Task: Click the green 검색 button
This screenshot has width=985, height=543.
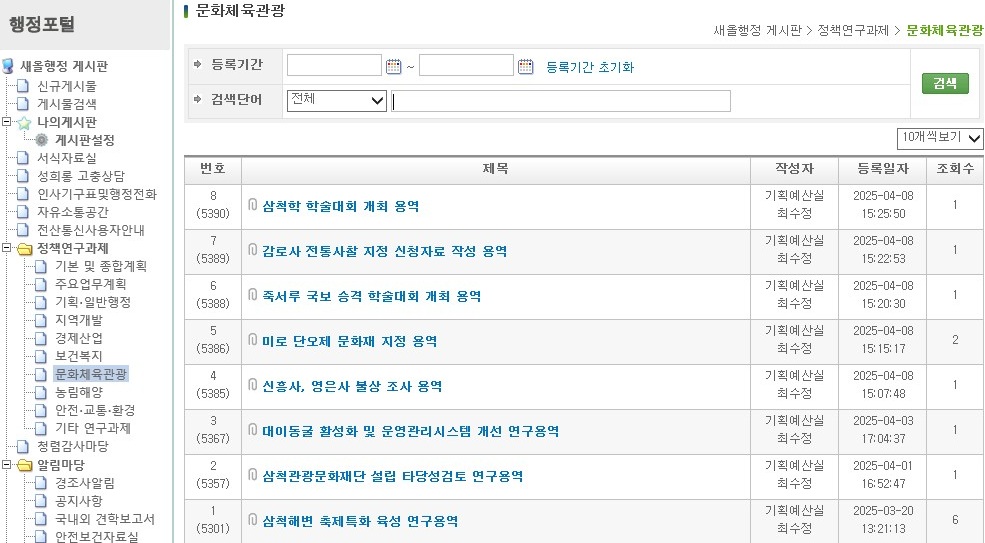Action: tap(945, 84)
